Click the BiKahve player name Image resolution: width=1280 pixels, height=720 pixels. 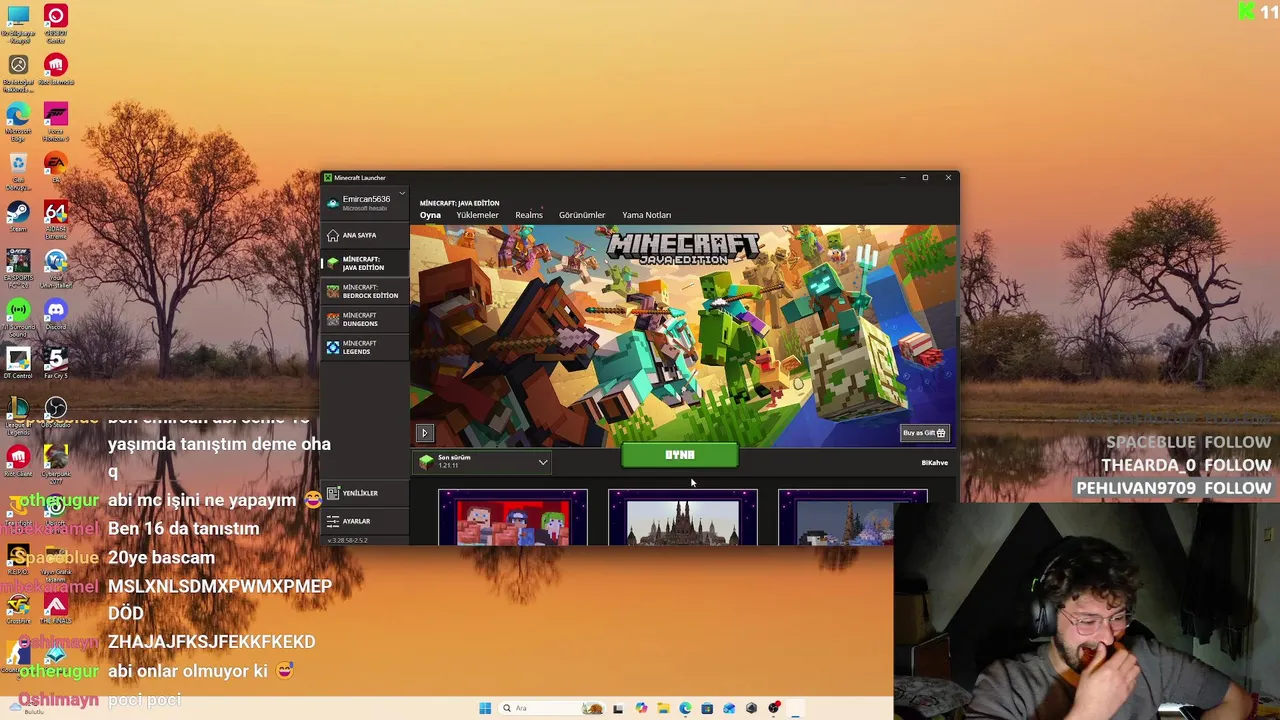[x=935, y=463]
